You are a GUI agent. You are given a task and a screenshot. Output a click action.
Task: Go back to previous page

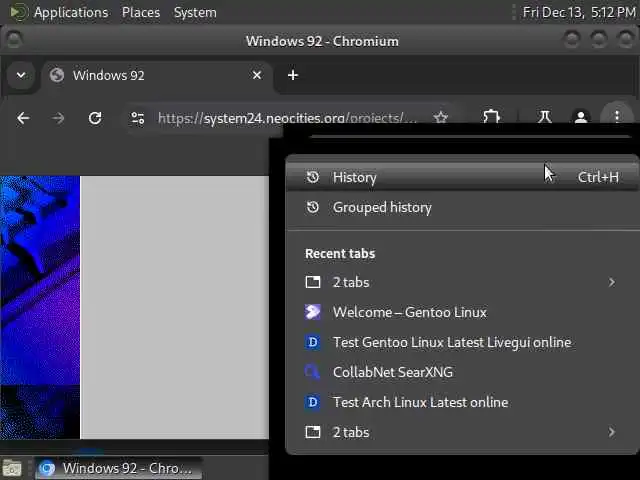[23, 118]
